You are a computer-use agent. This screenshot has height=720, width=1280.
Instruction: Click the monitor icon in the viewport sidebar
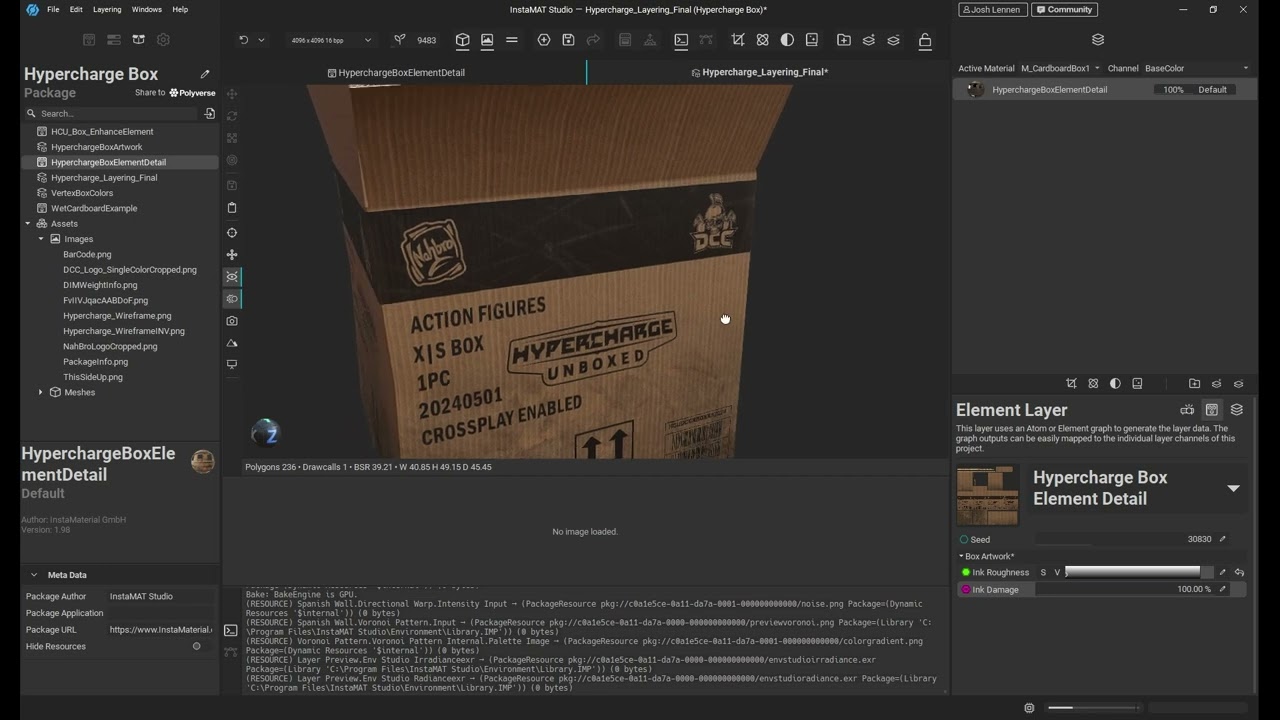pyautogui.click(x=232, y=365)
